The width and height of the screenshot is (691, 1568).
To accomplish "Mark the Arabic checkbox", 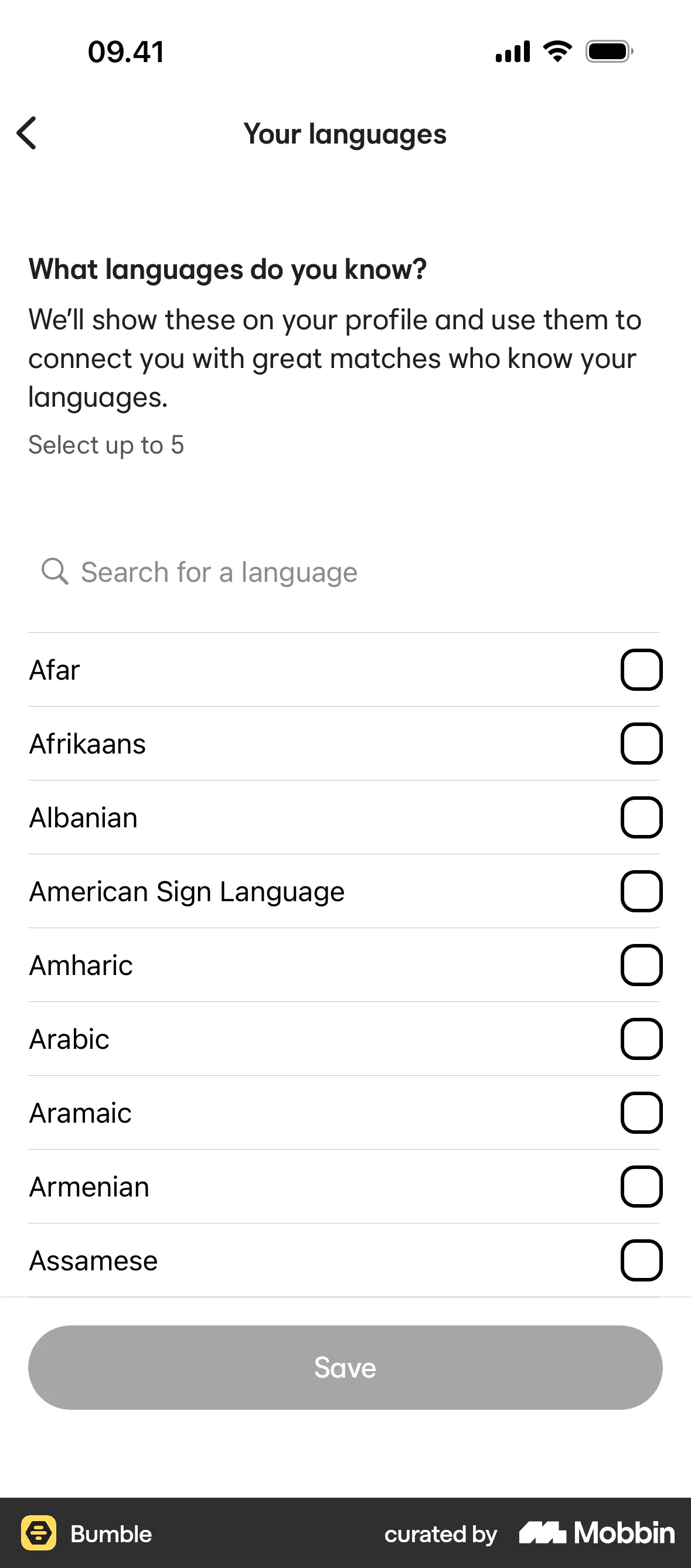I will coord(641,1039).
